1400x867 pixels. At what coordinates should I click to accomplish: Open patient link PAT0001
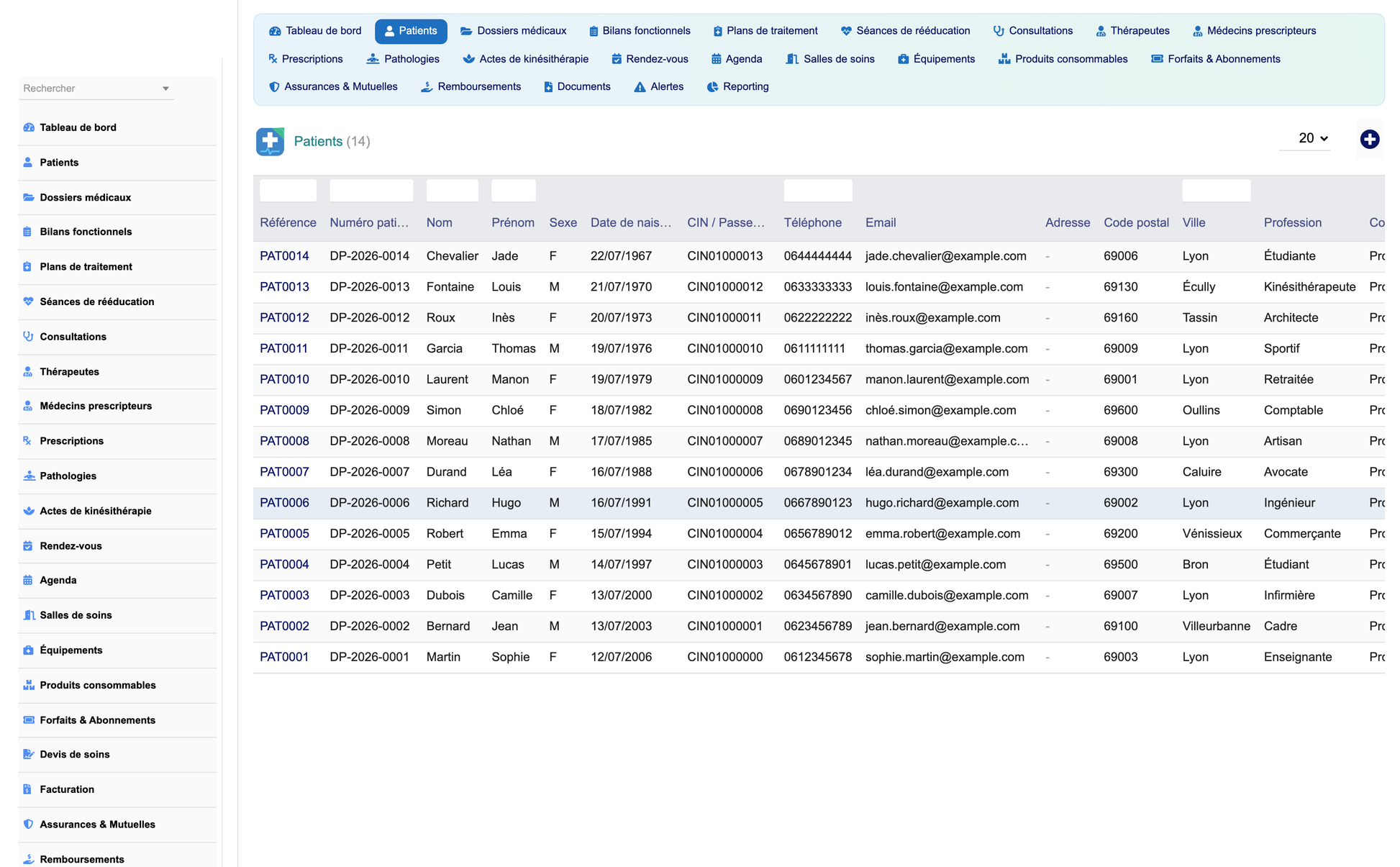[x=284, y=657]
